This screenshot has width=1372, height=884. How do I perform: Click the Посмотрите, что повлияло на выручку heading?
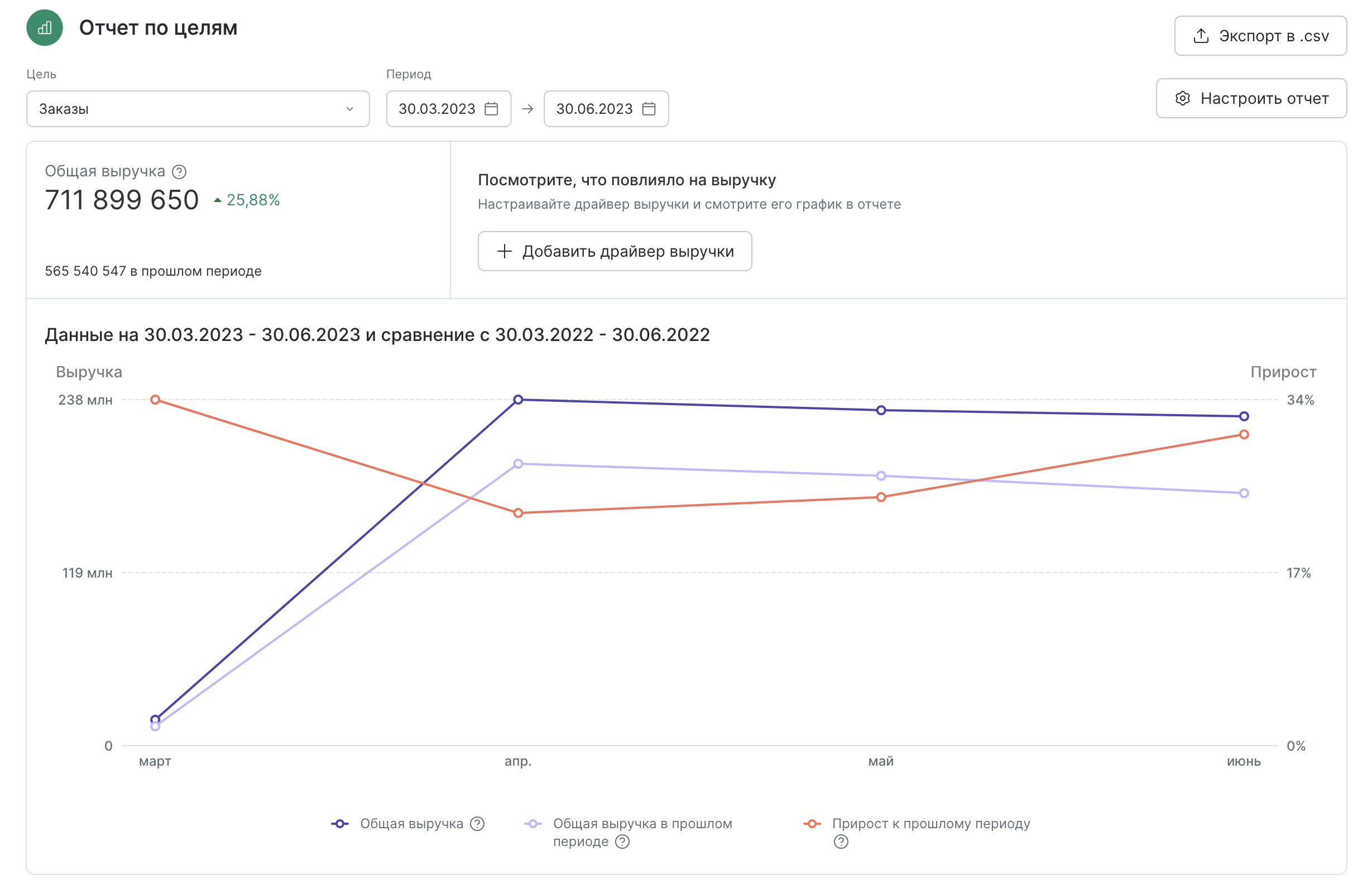click(x=626, y=180)
